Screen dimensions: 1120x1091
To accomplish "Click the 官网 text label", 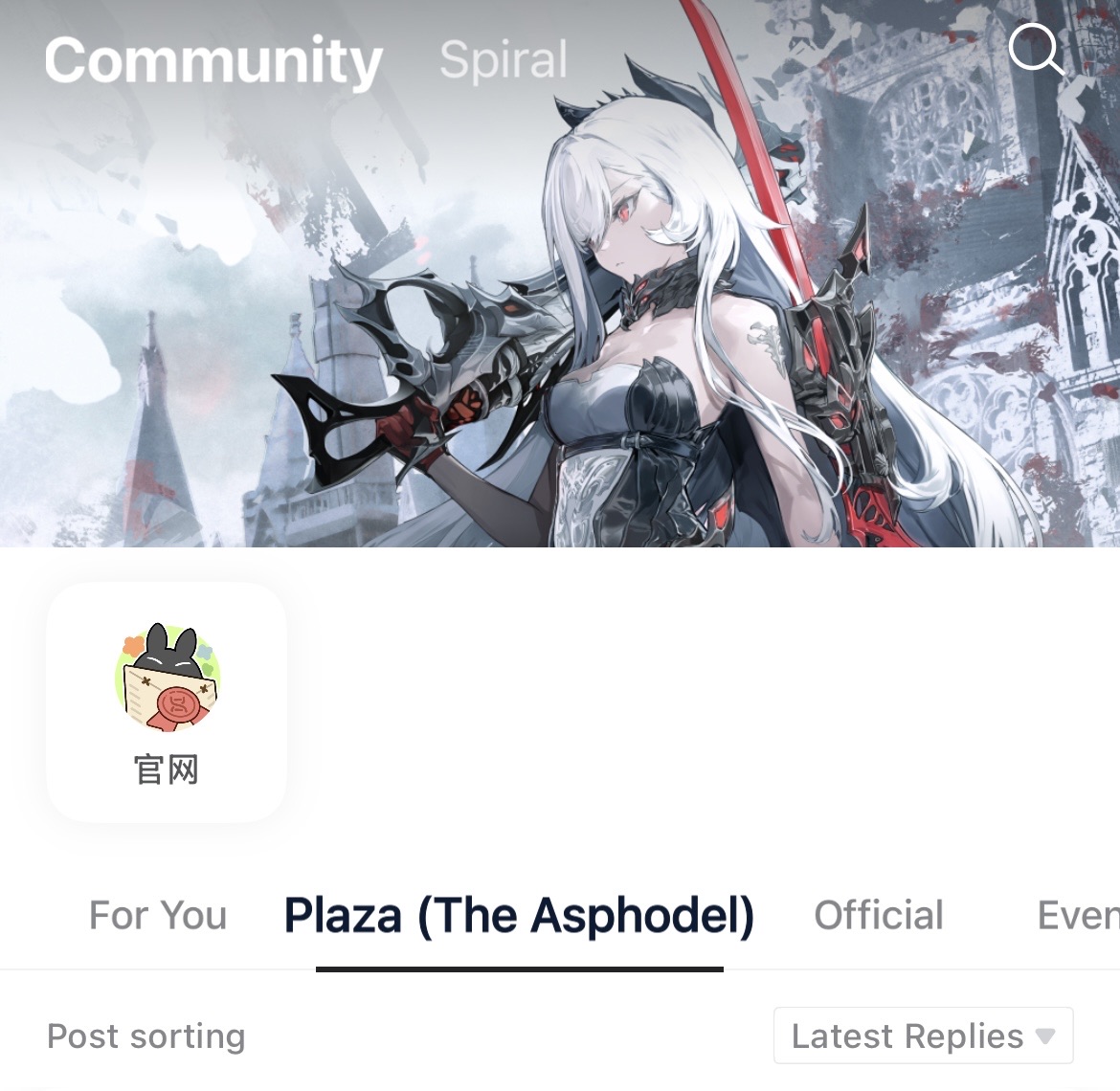I will coord(167,769).
